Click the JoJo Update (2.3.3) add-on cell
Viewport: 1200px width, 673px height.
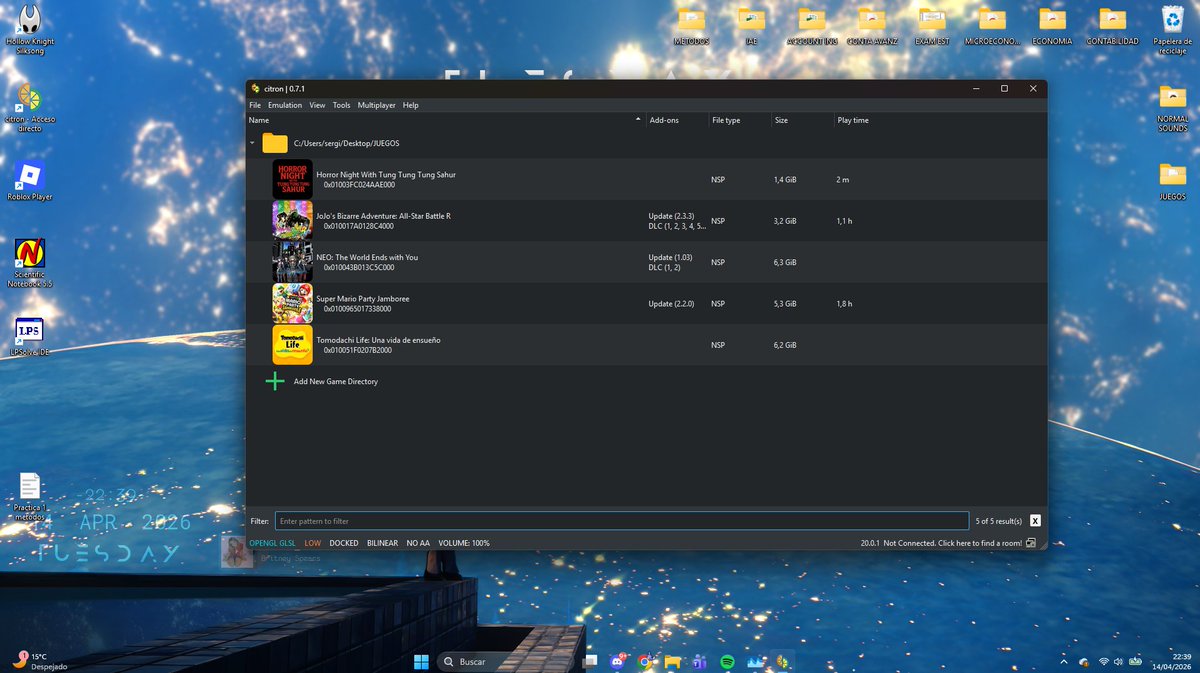(671, 216)
